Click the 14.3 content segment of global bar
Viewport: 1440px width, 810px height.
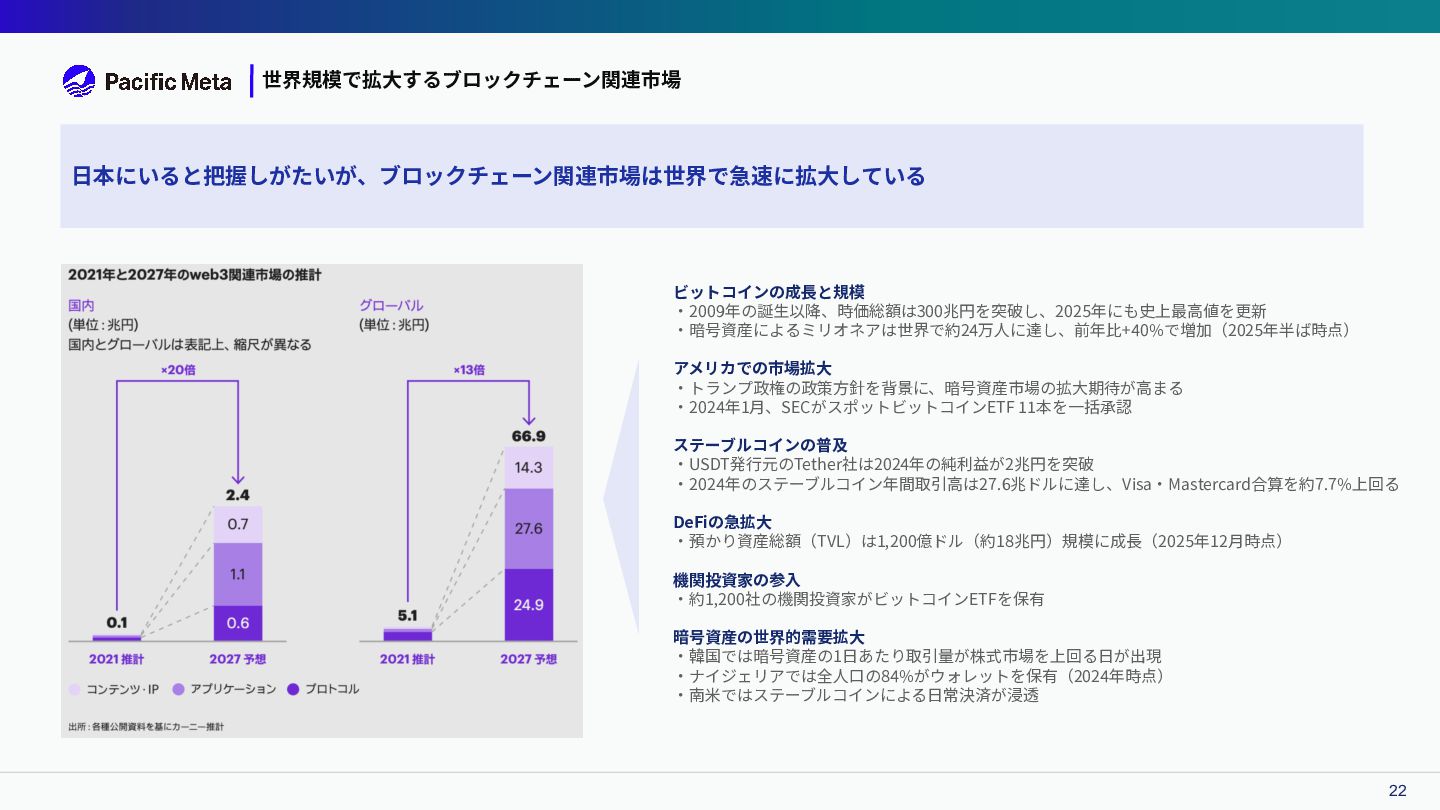[x=529, y=467]
